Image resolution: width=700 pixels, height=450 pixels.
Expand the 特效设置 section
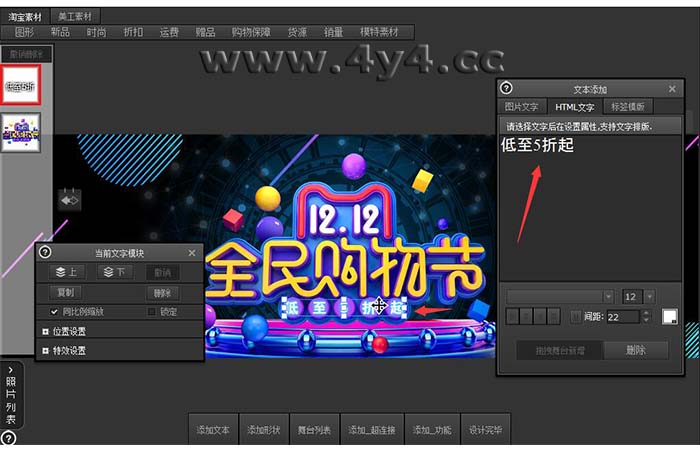46,351
